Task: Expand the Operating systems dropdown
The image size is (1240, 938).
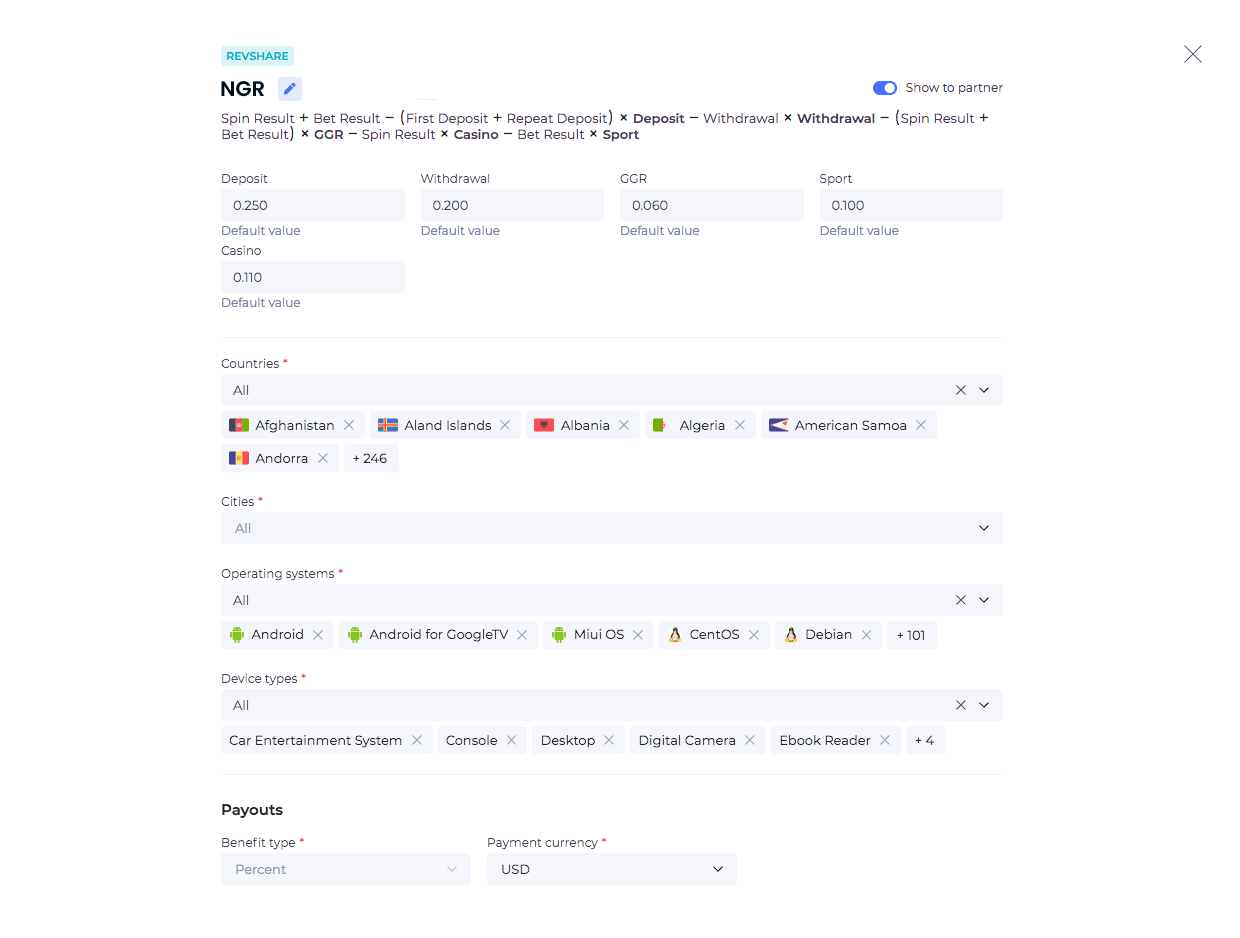Action: point(984,600)
